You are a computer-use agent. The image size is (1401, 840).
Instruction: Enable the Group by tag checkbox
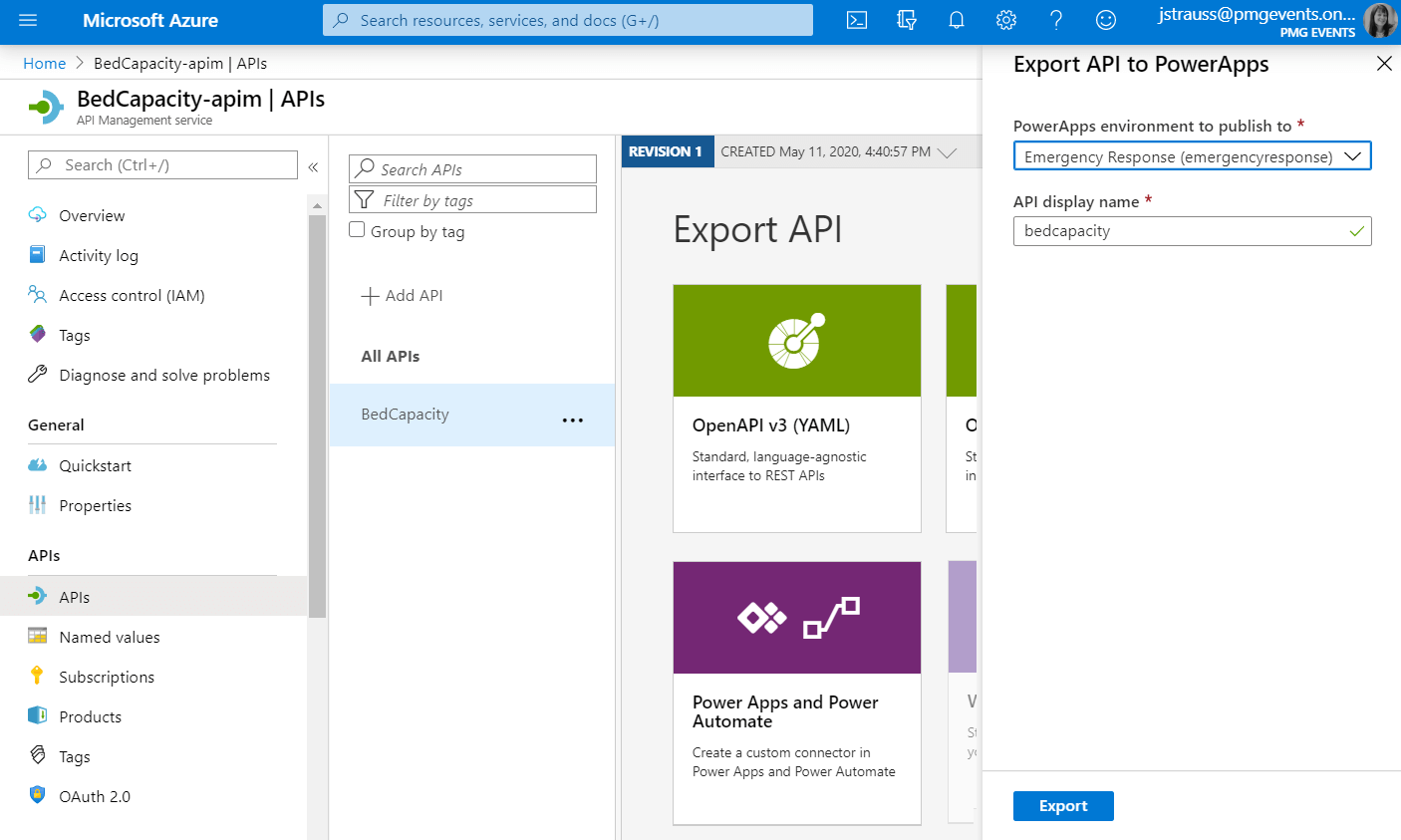coord(357,230)
